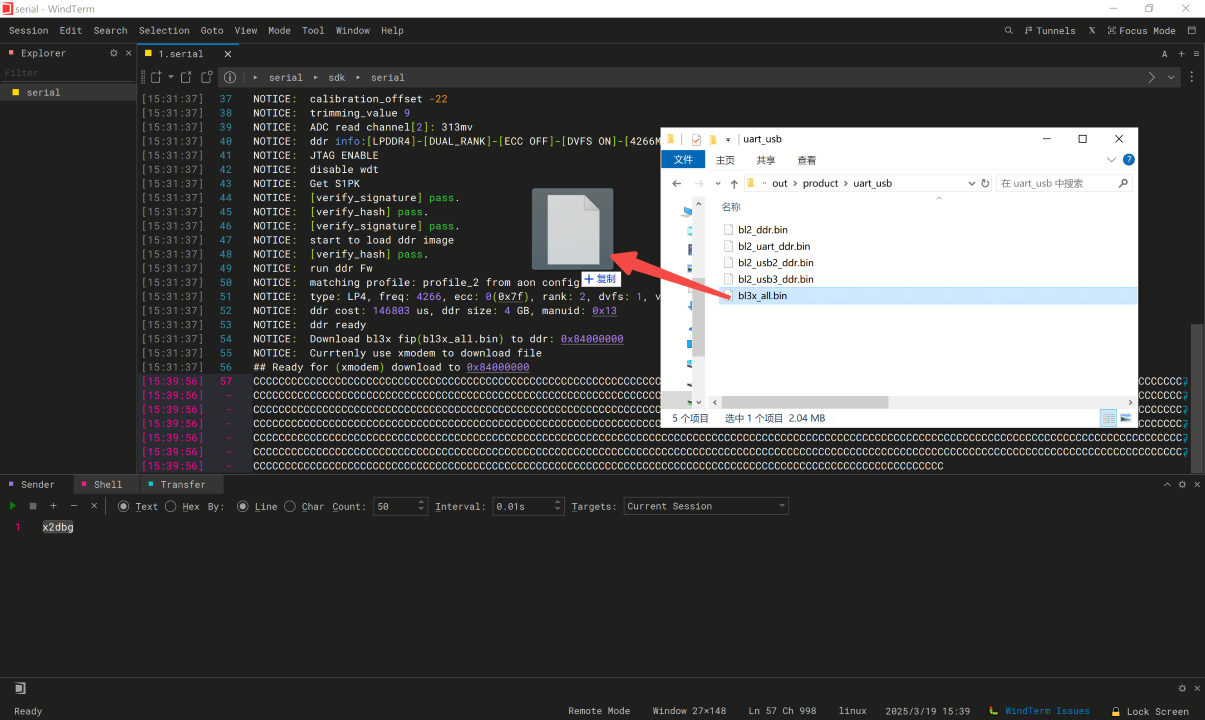Close the 1.serial tab

(228, 54)
